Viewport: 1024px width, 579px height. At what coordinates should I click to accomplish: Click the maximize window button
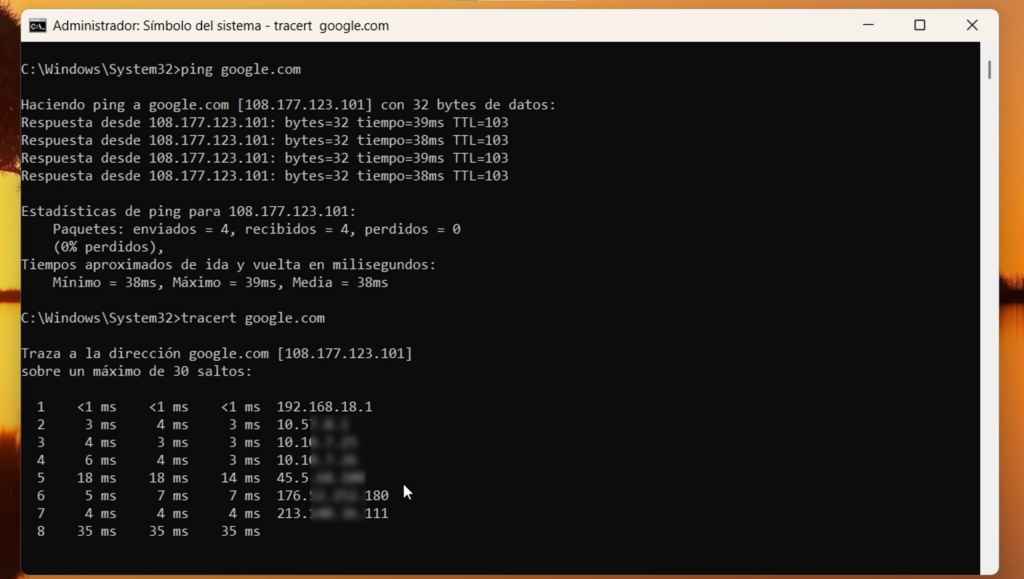pyautogui.click(x=919, y=25)
